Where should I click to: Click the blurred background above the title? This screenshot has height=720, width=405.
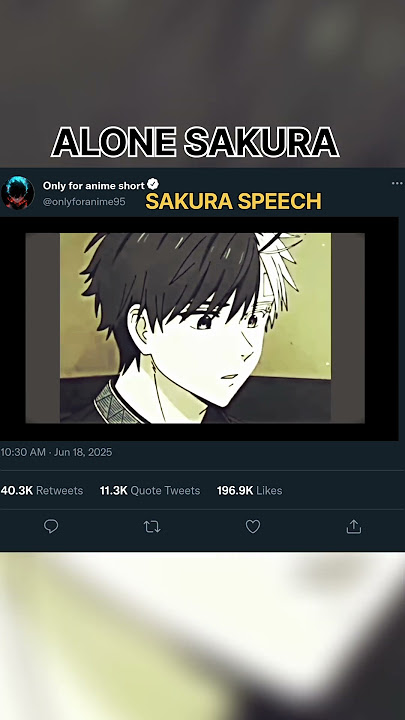coord(202,60)
